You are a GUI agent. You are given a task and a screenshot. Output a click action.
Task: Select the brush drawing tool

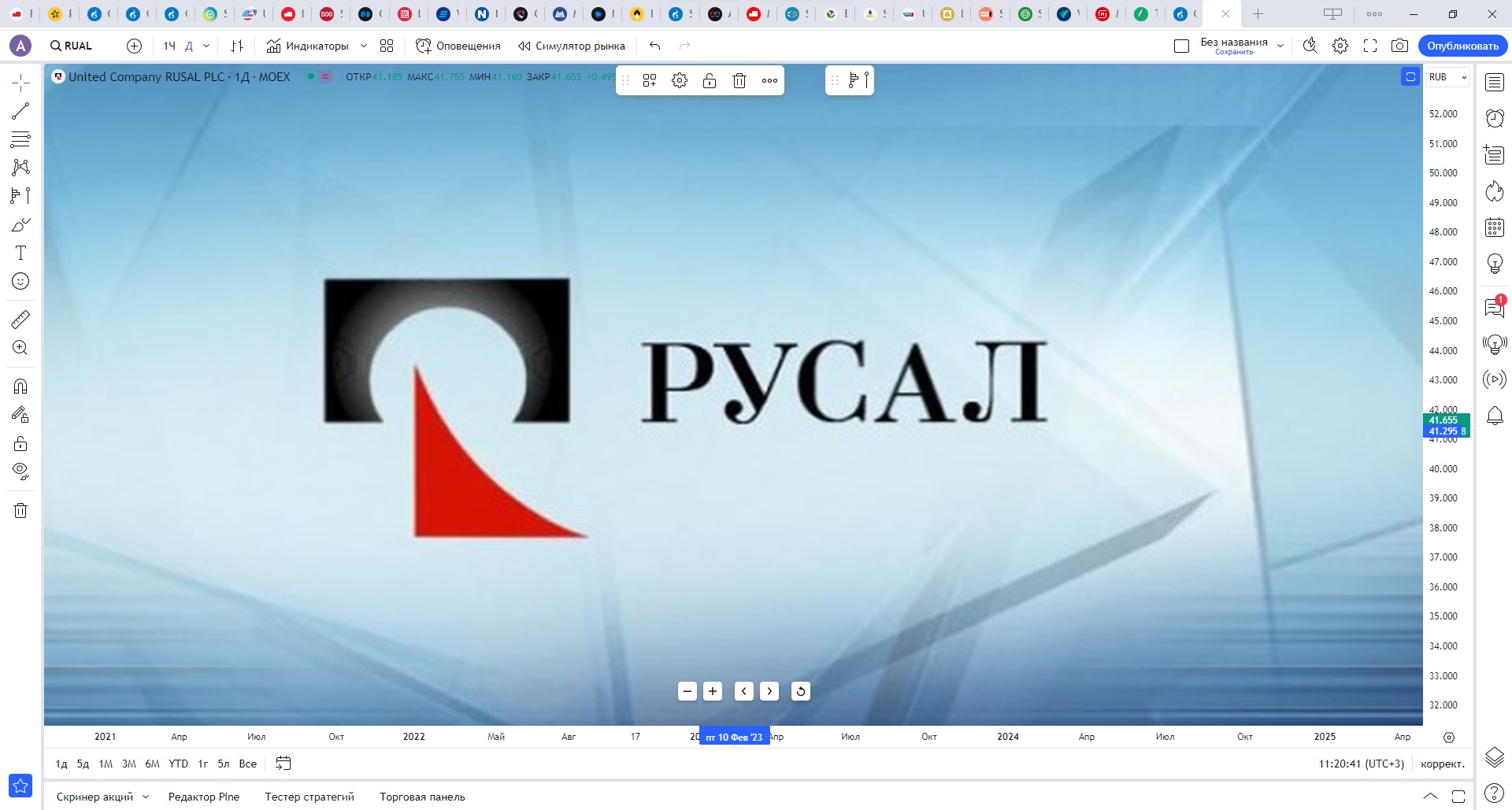tap(20, 225)
